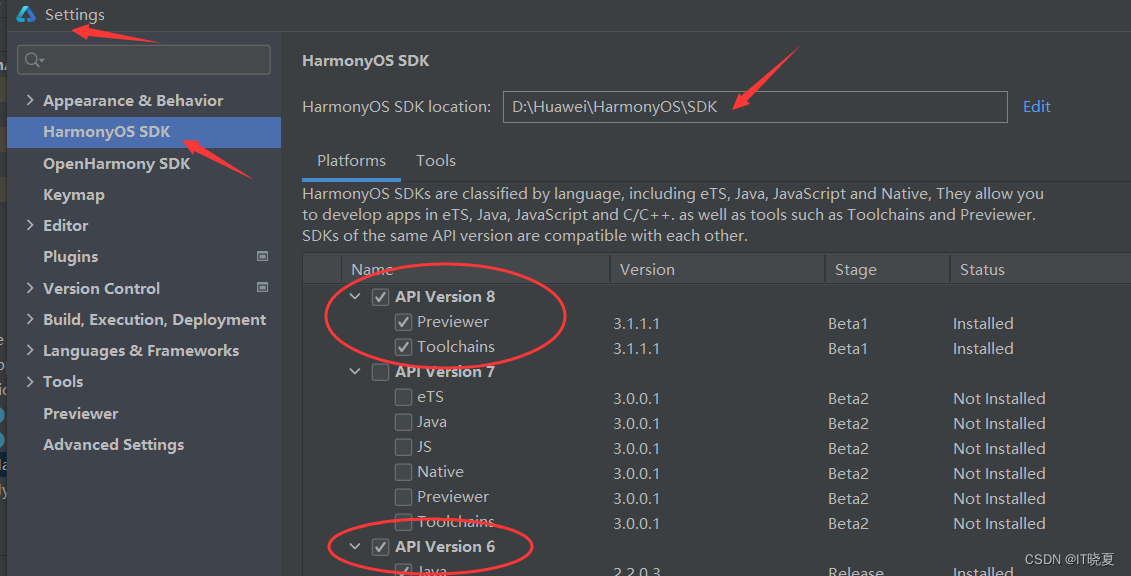Check Previewer checkbox under API Version 7
Screen dimensions: 1131x576
coord(403,497)
